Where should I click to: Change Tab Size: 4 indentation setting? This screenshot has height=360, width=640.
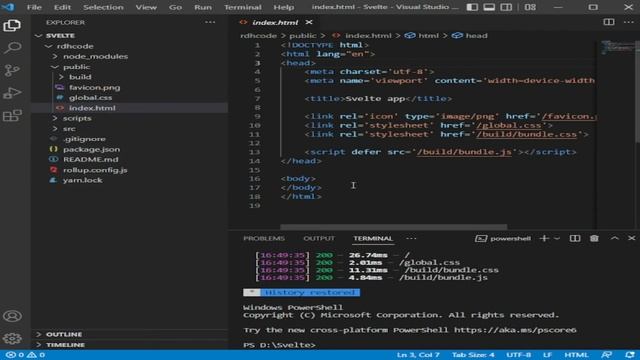(473, 355)
